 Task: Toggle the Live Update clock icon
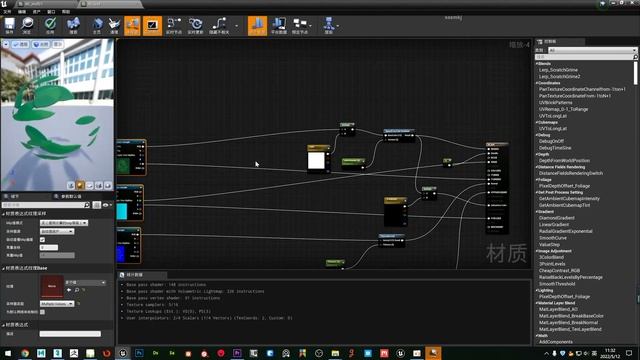pos(196,26)
